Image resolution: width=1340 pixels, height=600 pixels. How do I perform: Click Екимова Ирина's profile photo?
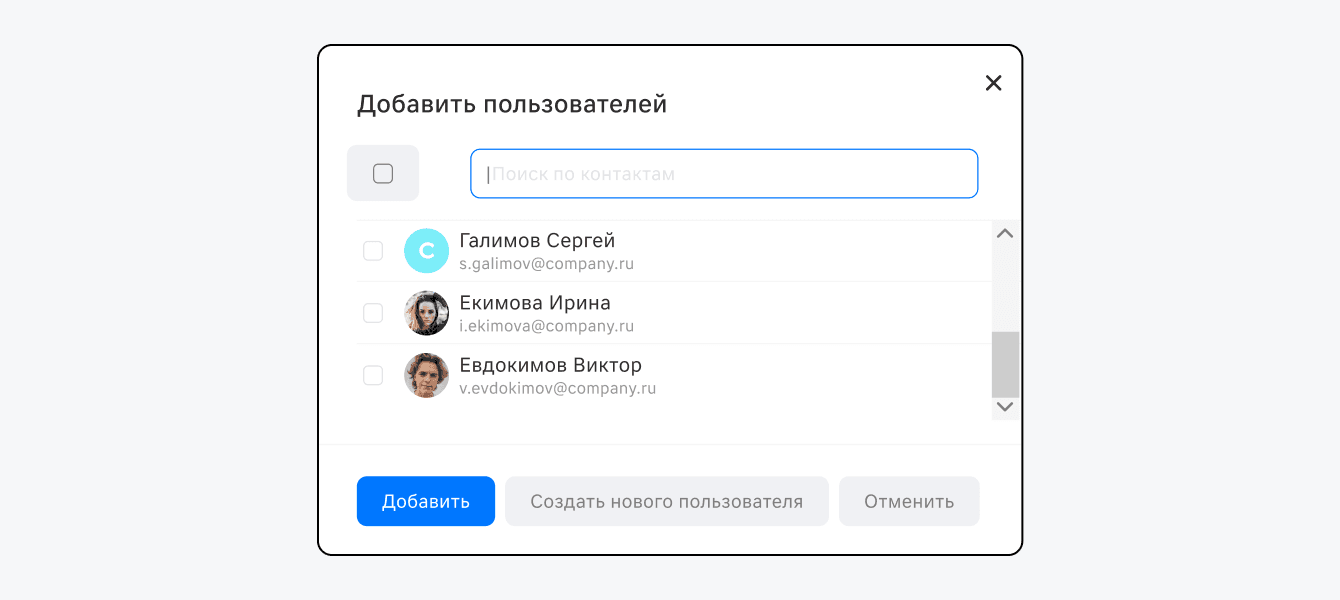click(426, 313)
